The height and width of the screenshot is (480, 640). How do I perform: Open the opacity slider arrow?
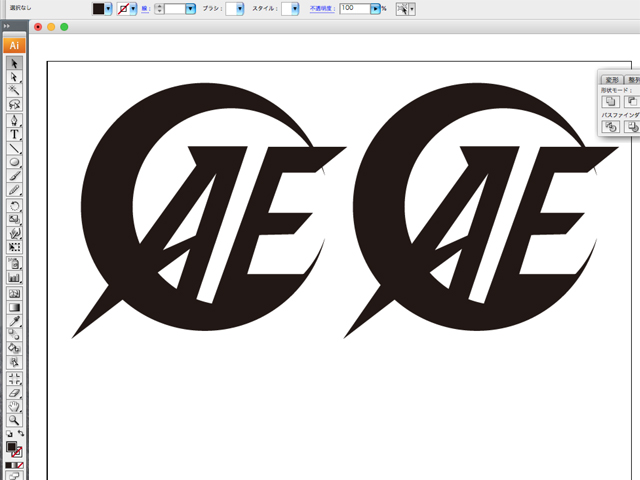point(375,9)
